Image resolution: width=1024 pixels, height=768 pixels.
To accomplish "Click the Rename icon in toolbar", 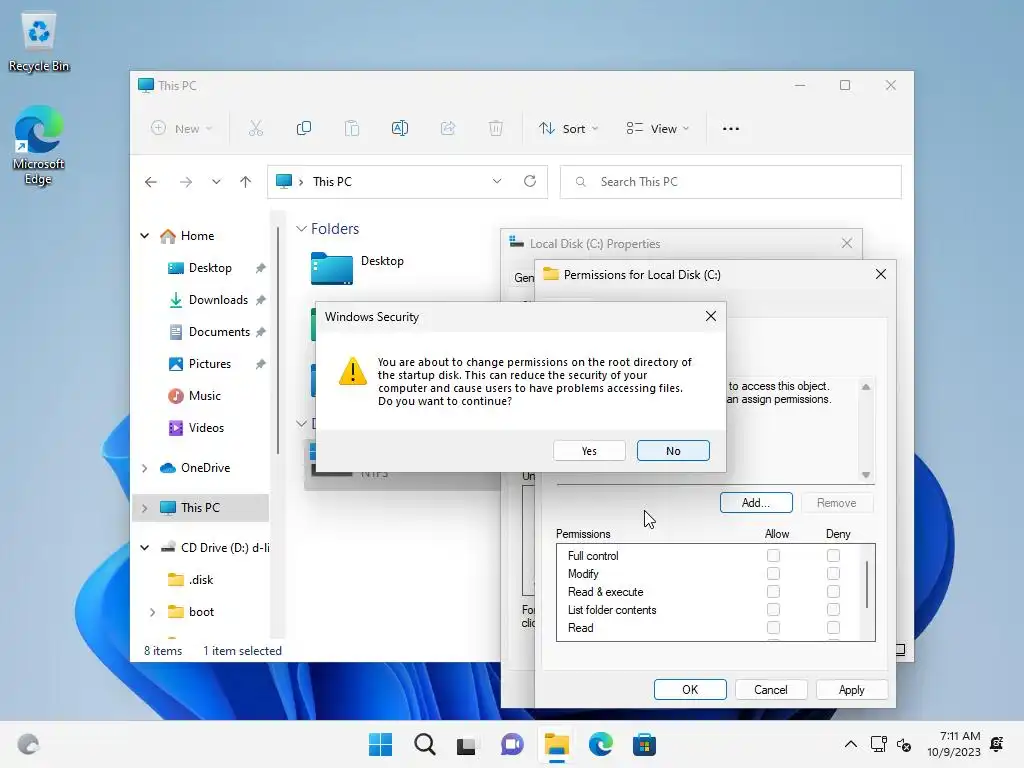I will 400,129.
